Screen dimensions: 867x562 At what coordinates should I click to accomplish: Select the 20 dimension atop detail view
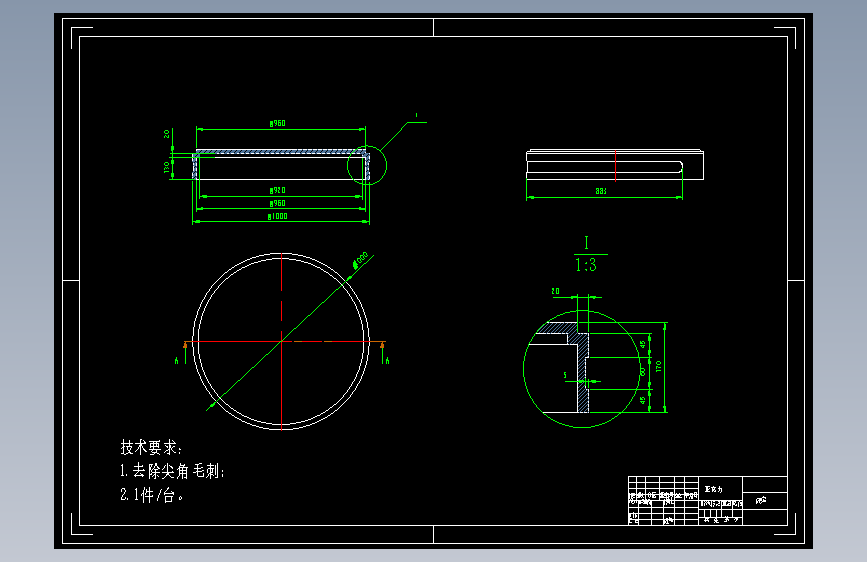click(x=555, y=291)
